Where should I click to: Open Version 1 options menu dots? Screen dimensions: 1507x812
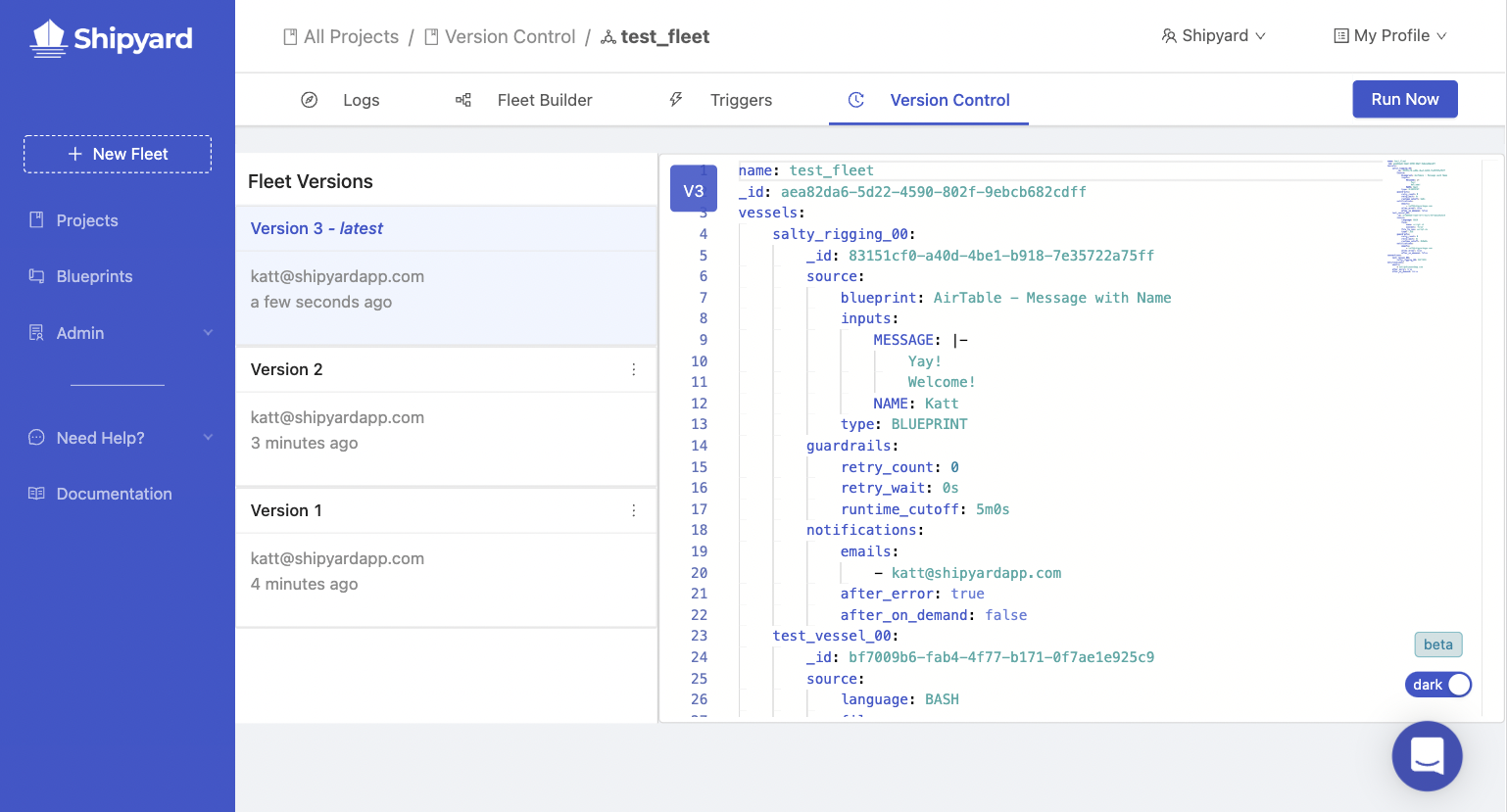coord(634,510)
